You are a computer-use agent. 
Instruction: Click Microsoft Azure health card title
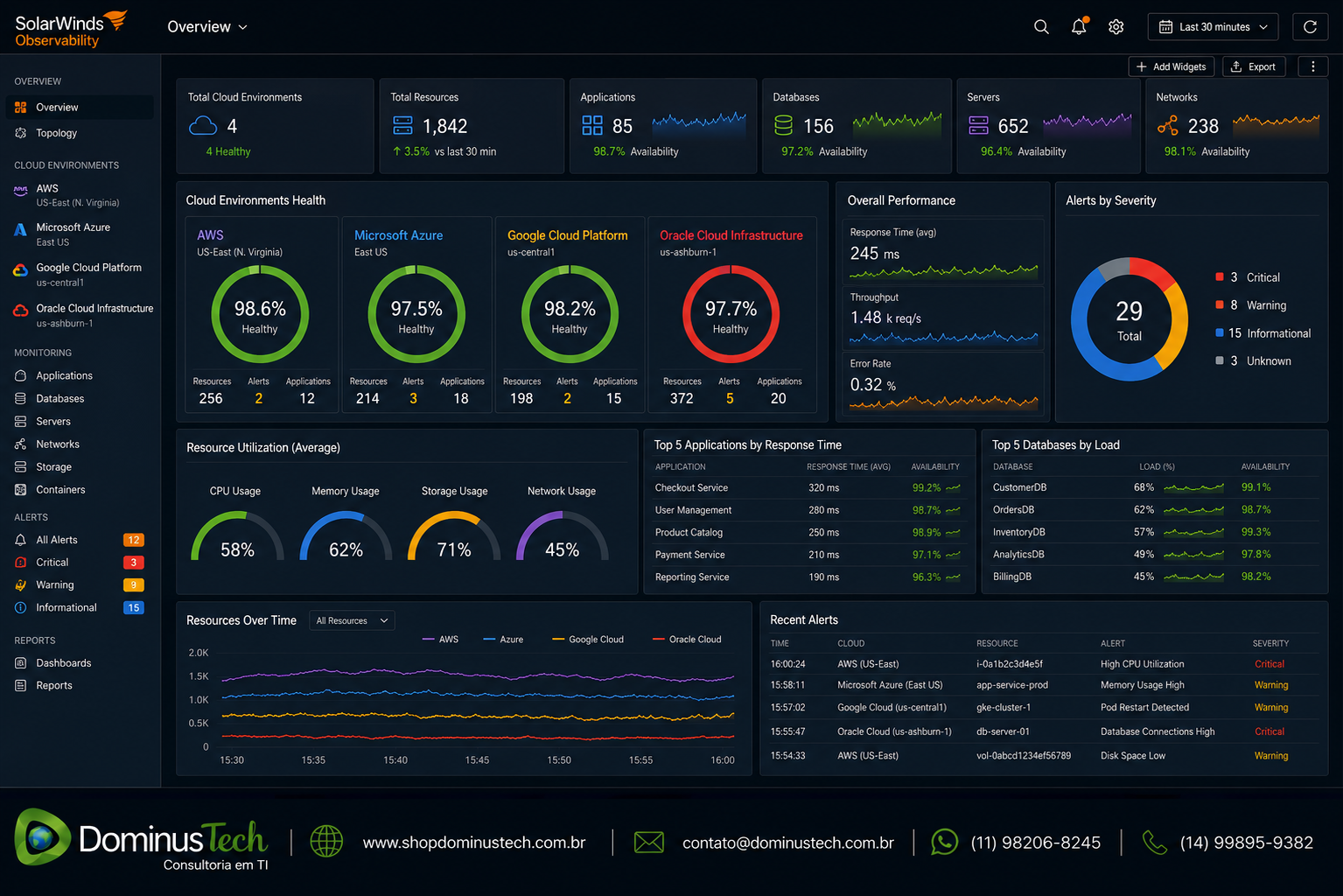tap(398, 235)
